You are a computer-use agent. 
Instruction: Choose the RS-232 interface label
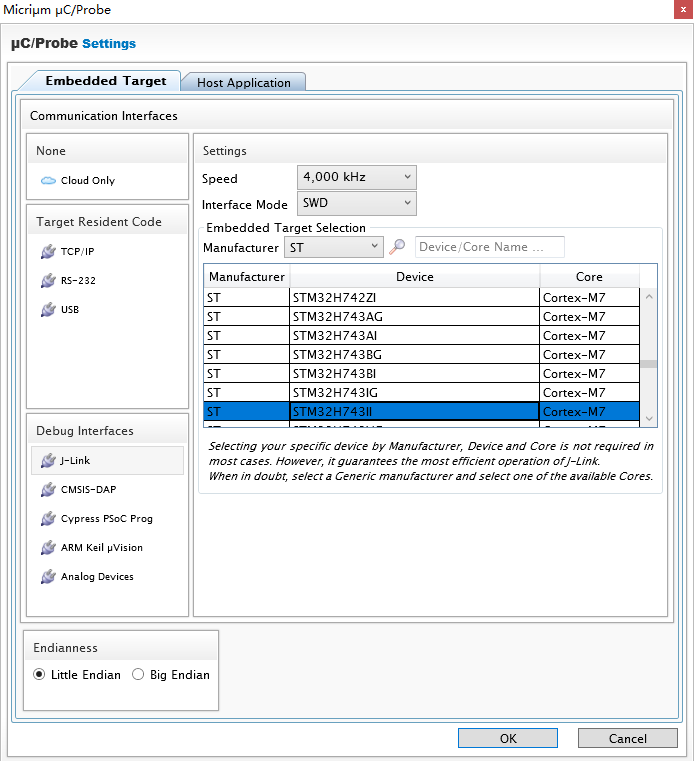(78, 281)
